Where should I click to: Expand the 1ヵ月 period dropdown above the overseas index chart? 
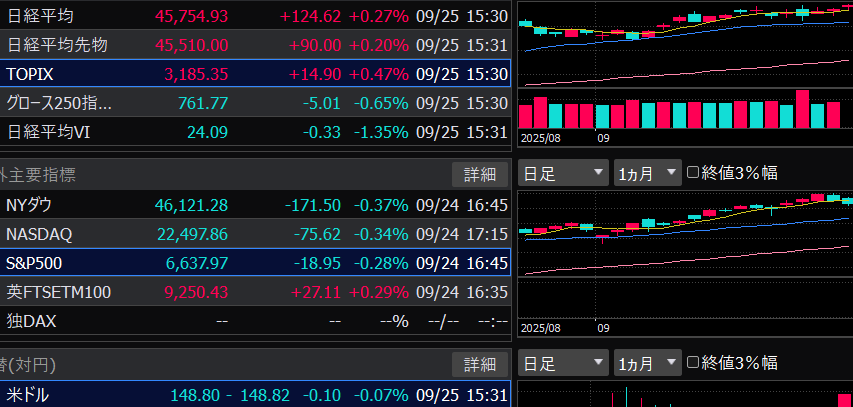click(647, 172)
